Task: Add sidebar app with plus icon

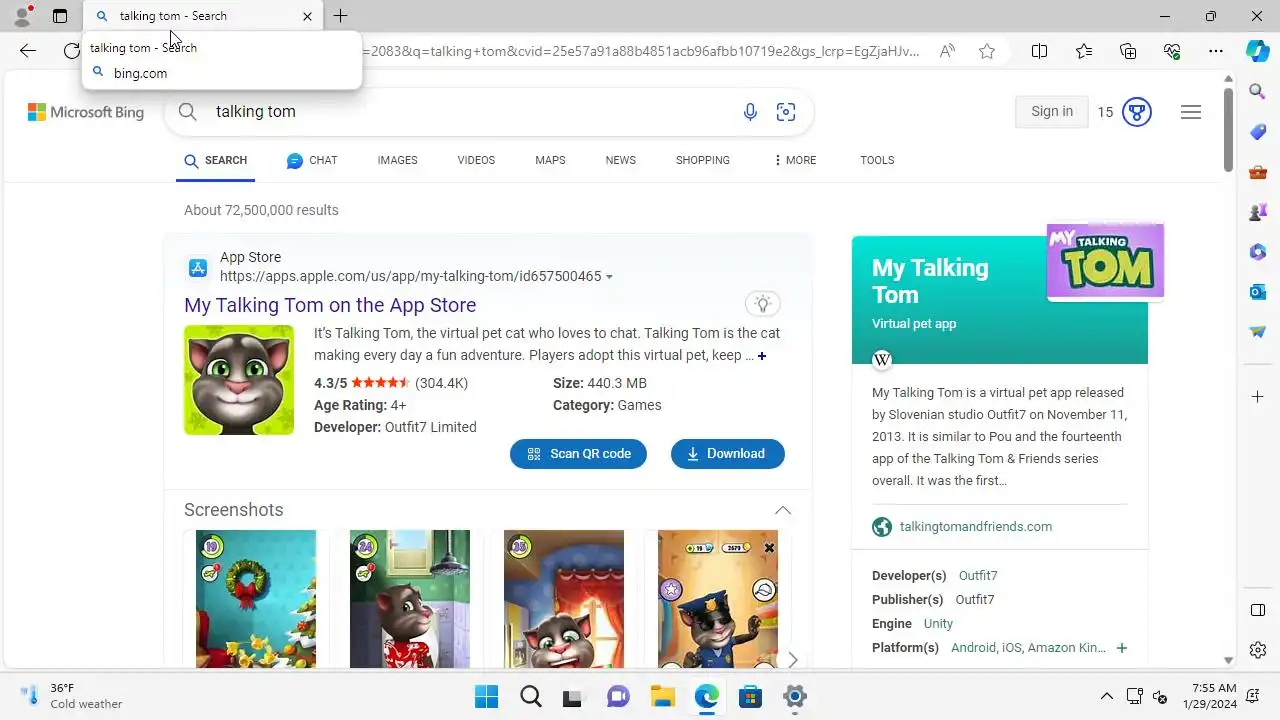Action: (x=1258, y=397)
